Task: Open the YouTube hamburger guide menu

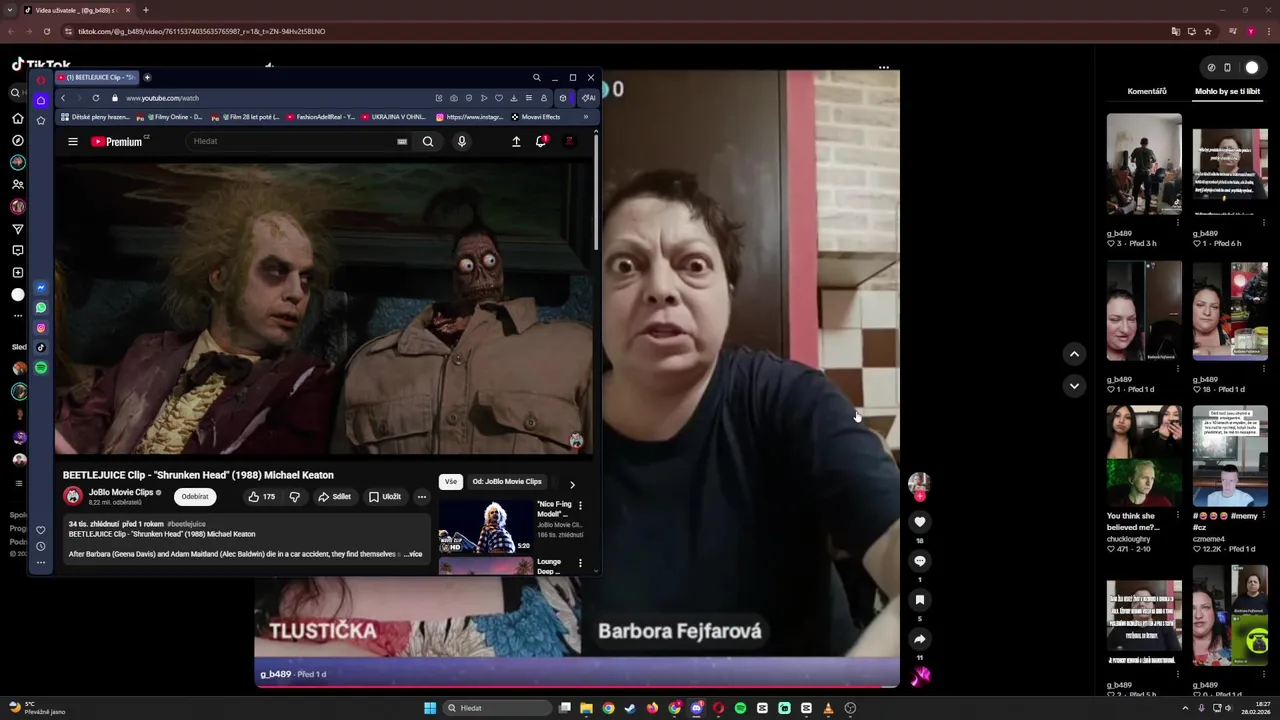Action: pyautogui.click(x=73, y=142)
